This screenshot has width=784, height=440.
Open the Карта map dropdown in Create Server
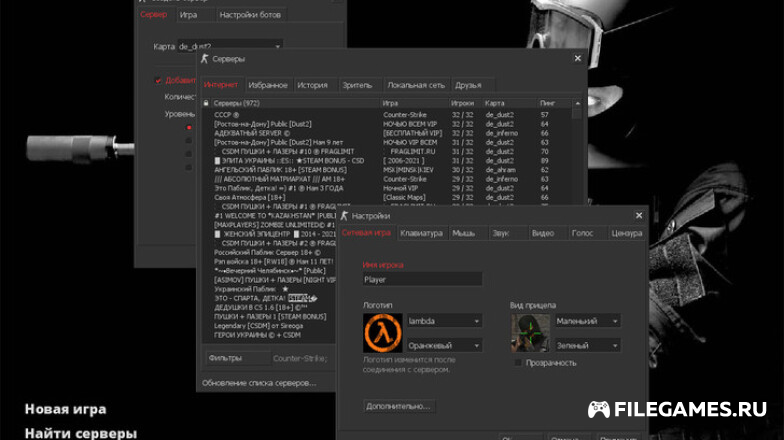coord(230,46)
